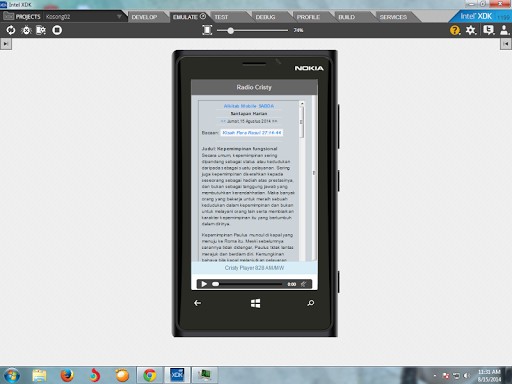Reload the emulated app
The width and height of the screenshot is (512, 384).
point(11,30)
